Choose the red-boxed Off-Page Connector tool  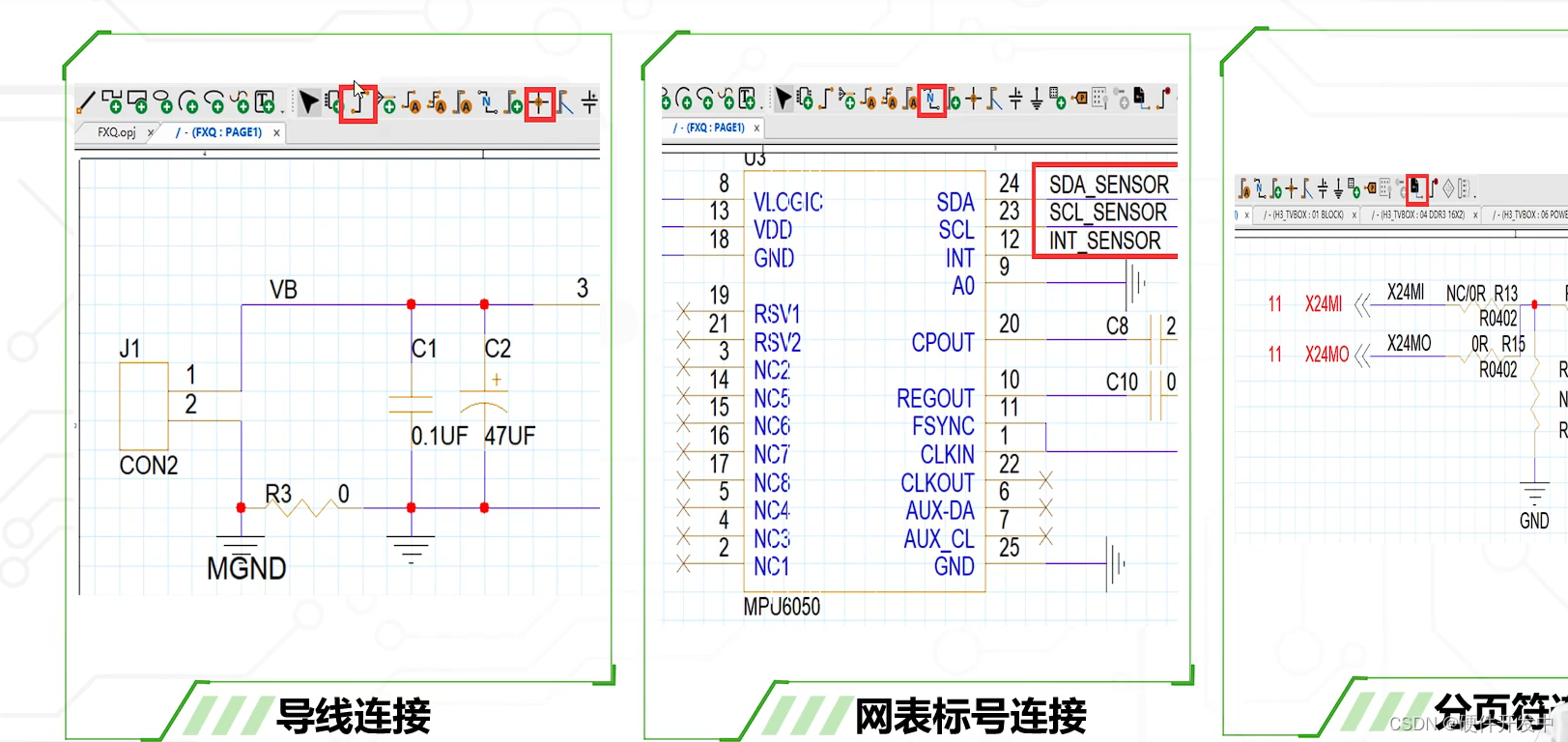1416,187
